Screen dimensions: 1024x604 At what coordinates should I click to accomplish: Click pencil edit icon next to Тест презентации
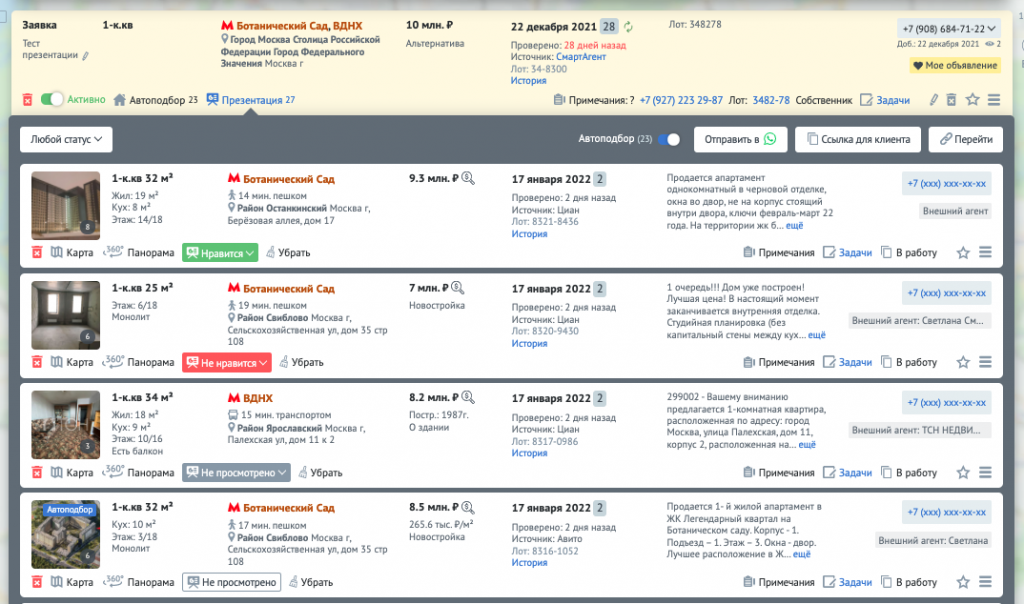(85, 56)
